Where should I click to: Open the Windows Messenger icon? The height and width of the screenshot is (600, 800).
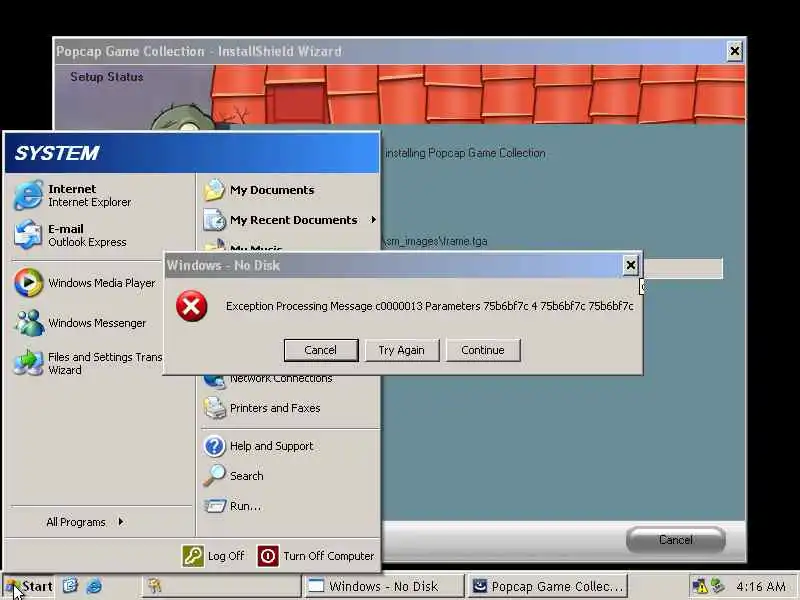(x=29, y=322)
